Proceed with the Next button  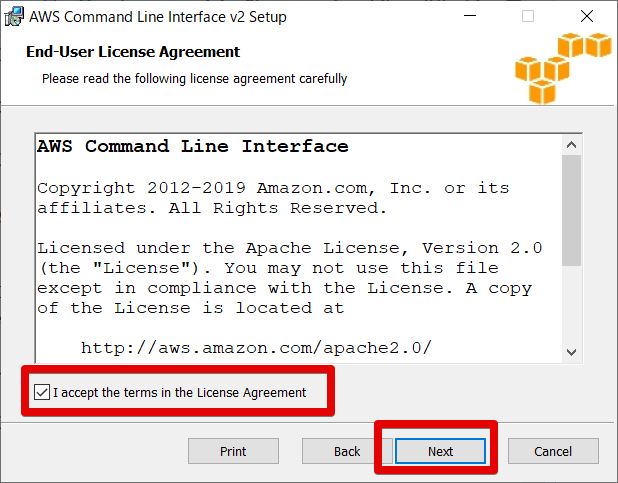(x=441, y=451)
